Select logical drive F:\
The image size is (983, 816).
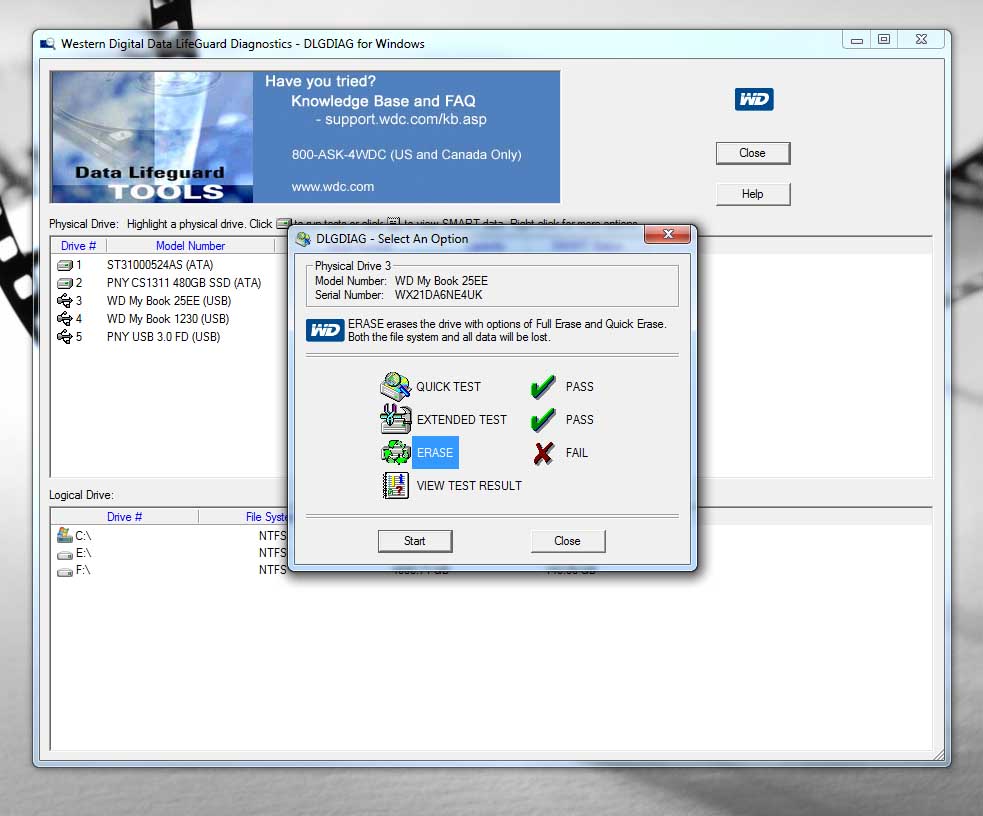click(83, 570)
